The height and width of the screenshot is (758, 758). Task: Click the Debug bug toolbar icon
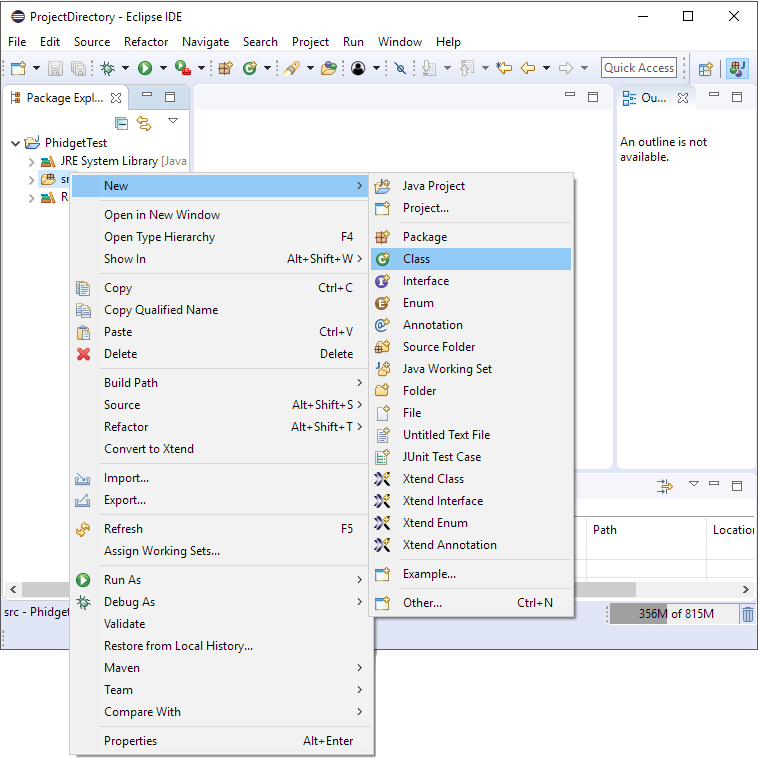(x=107, y=68)
